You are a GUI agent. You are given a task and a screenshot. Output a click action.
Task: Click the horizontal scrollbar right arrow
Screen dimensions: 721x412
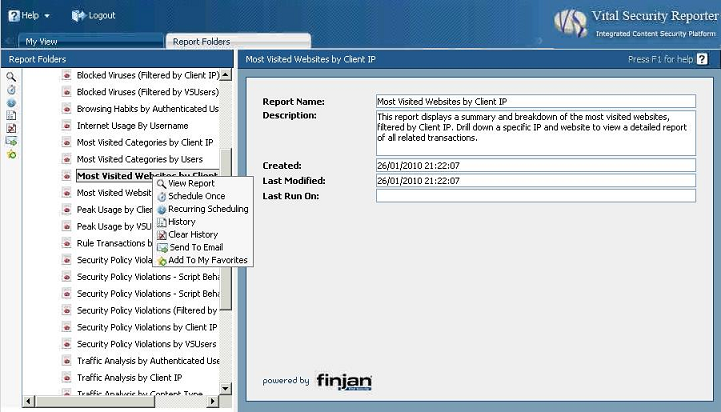[216, 402]
